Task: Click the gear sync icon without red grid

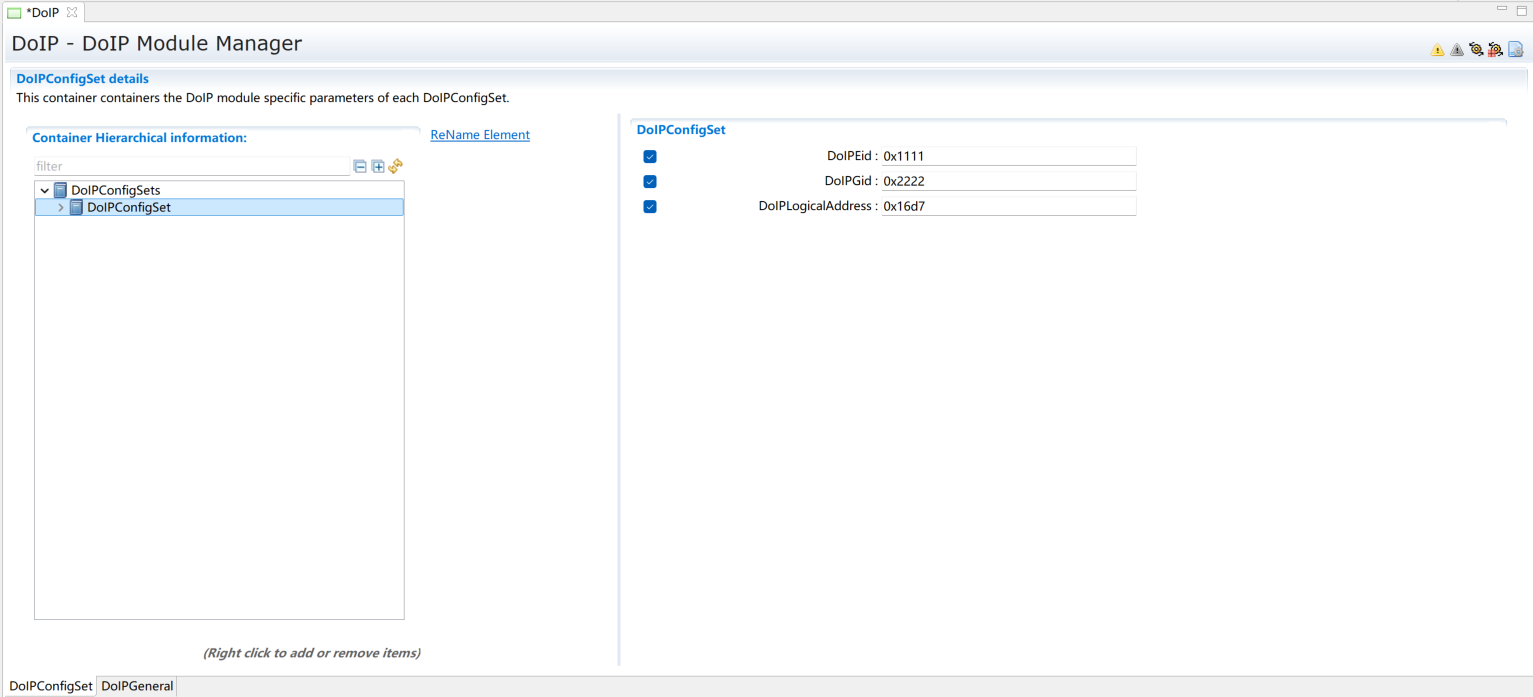Action: (x=1476, y=49)
